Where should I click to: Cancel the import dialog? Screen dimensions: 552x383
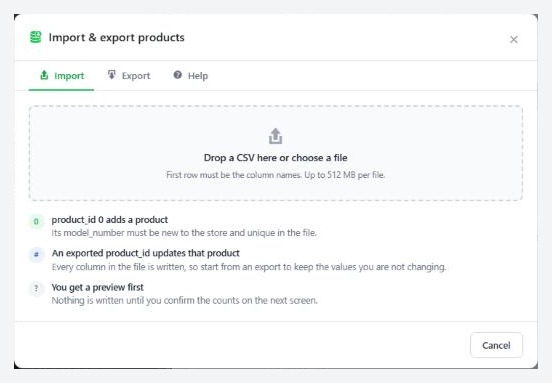click(496, 345)
